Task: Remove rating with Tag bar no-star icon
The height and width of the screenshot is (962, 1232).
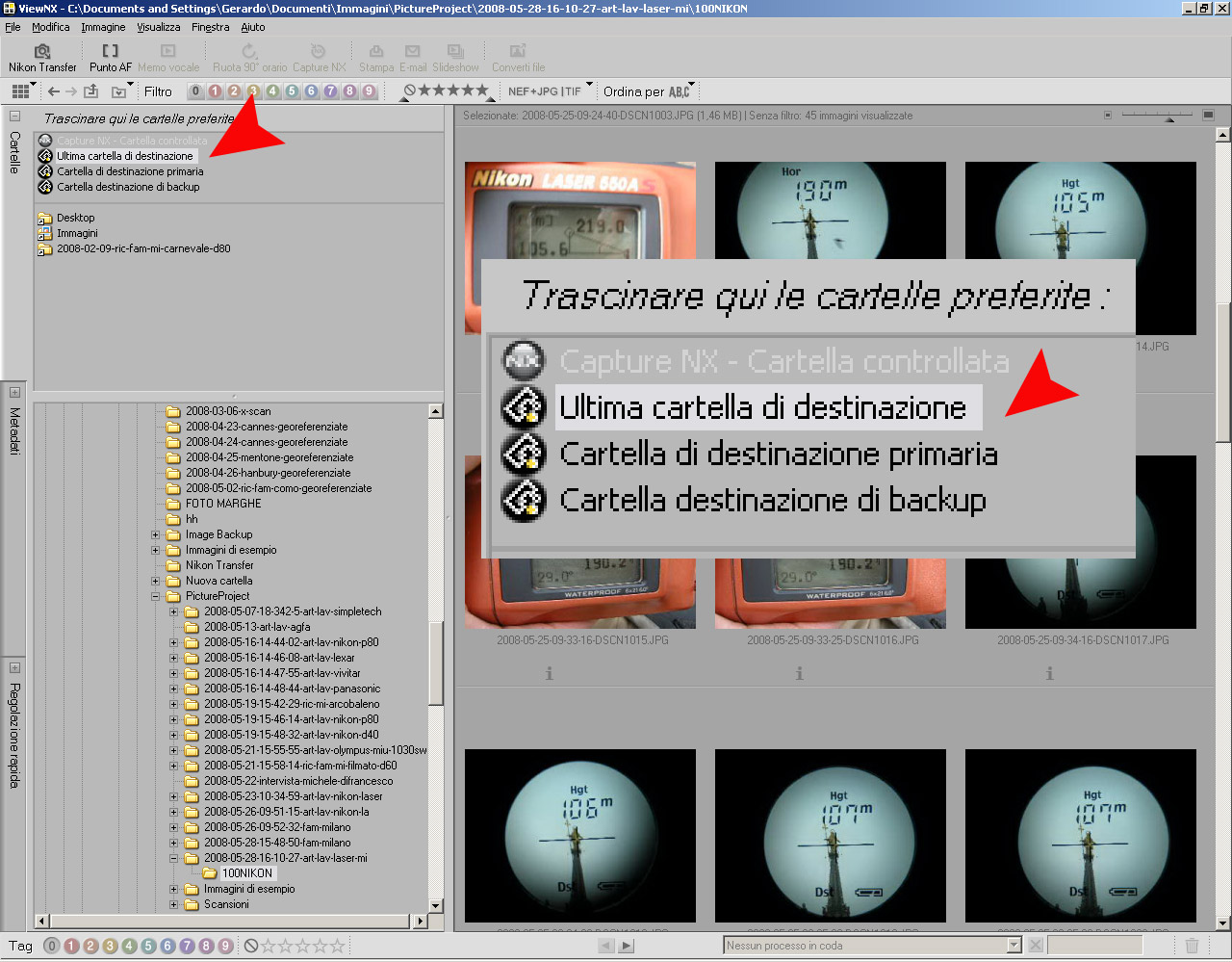Action: tap(251, 946)
